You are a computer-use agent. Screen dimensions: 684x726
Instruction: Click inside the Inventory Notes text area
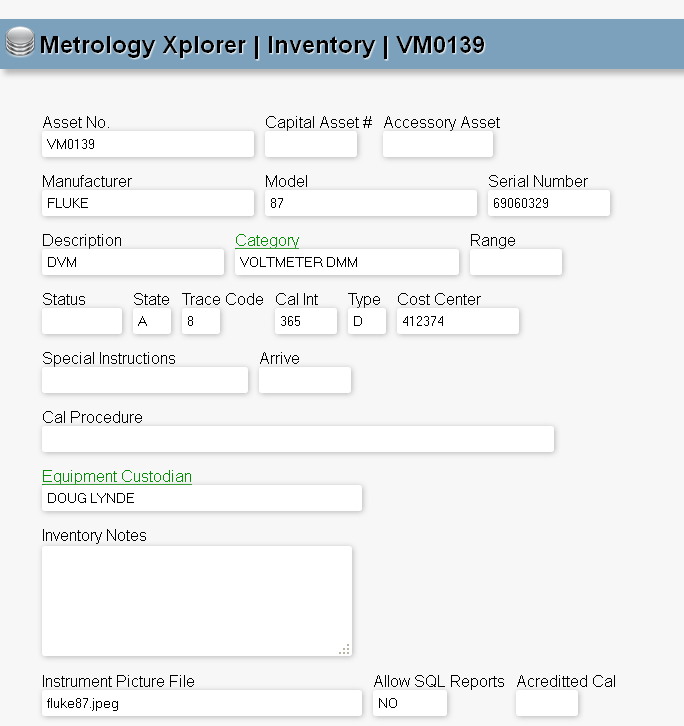coord(197,600)
